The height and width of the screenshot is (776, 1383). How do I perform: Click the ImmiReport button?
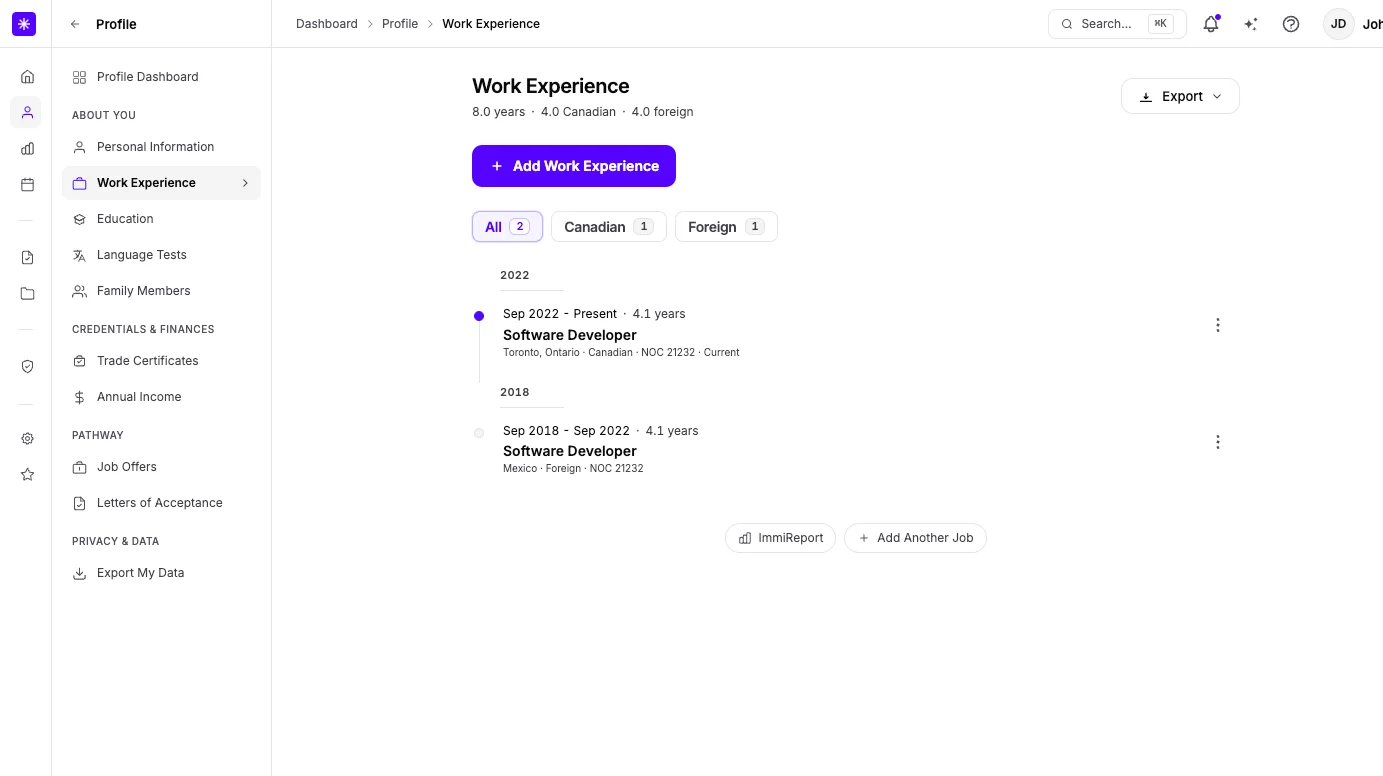[x=780, y=538]
